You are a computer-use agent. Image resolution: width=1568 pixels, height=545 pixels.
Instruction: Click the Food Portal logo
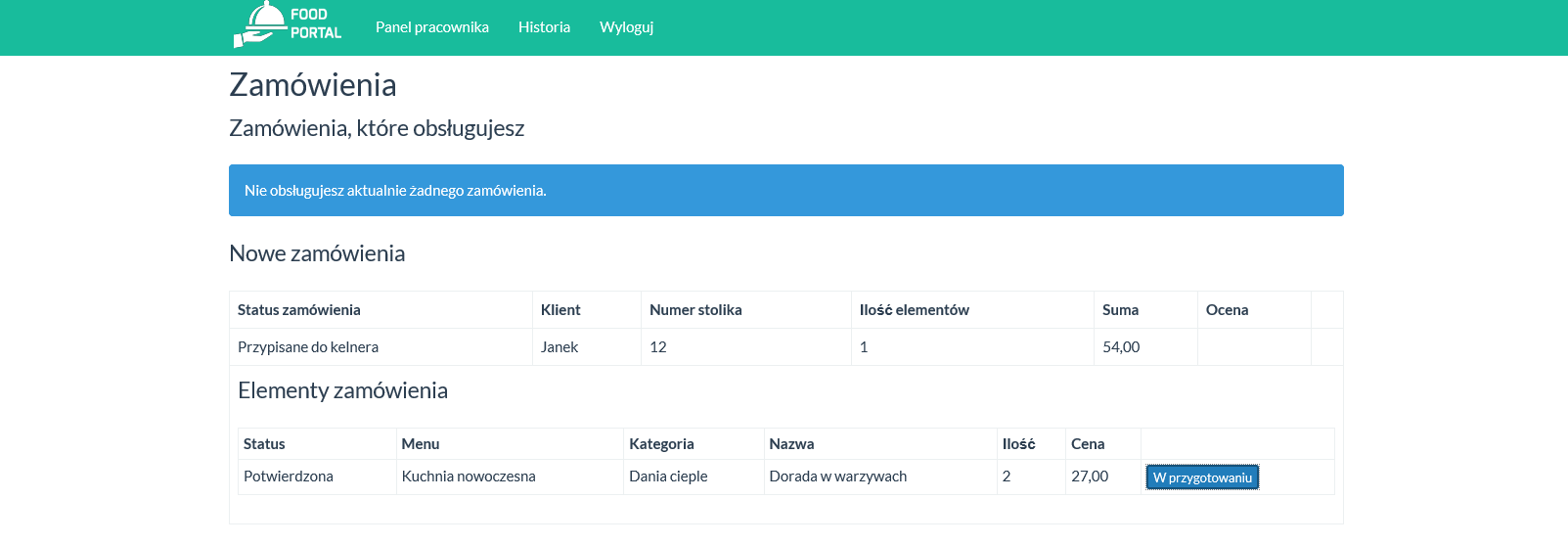point(288,24)
